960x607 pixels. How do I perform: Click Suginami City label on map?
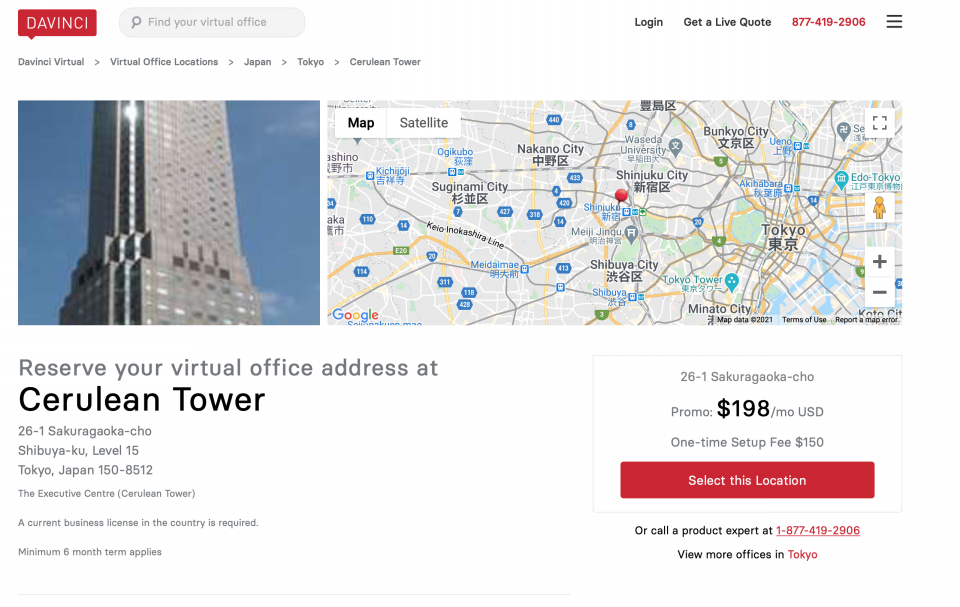tap(470, 192)
